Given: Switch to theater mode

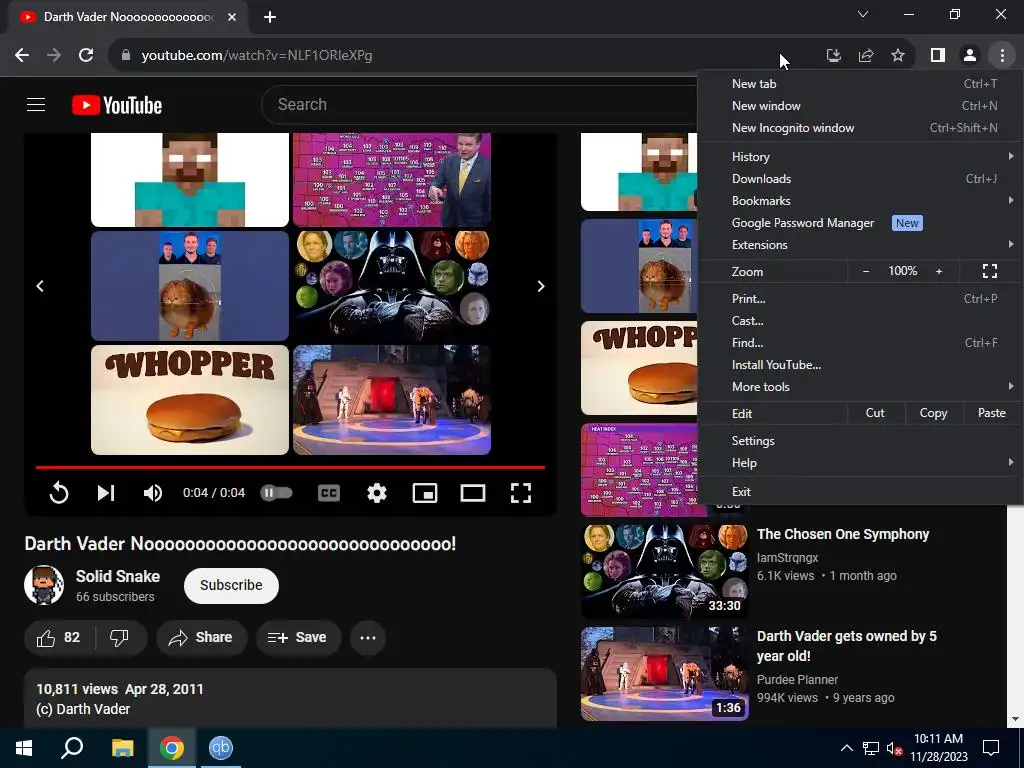Looking at the screenshot, I should [473, 493].
